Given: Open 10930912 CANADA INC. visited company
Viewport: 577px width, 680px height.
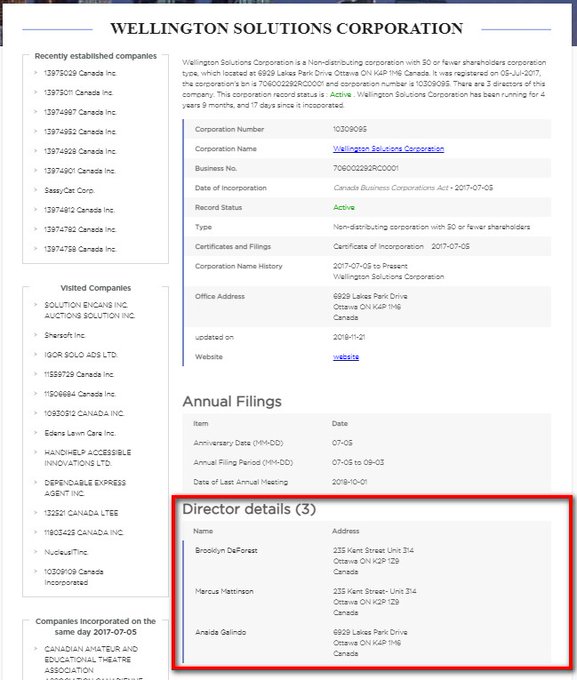Looking at the screenshot, I should [x=84, y=413].
